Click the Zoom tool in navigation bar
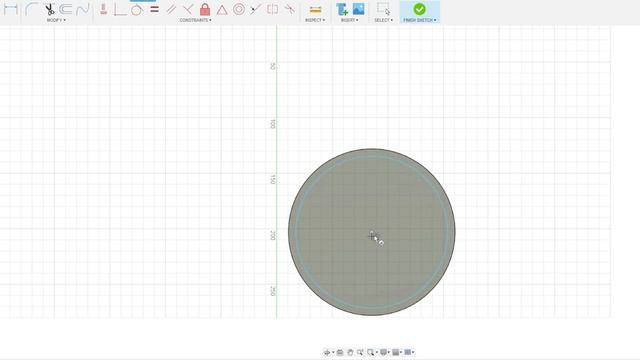This screenshot has height=360, width=640. point(360,352)
